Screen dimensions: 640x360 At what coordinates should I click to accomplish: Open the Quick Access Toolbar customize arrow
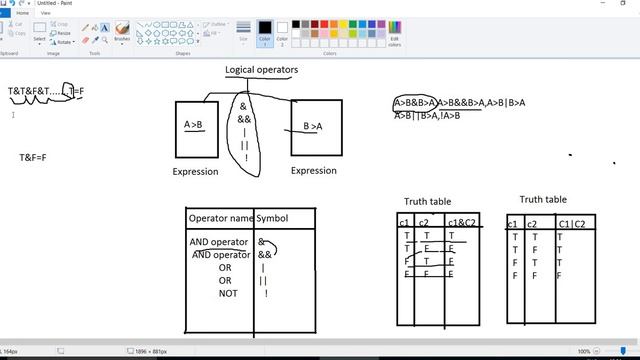point(29,3)
